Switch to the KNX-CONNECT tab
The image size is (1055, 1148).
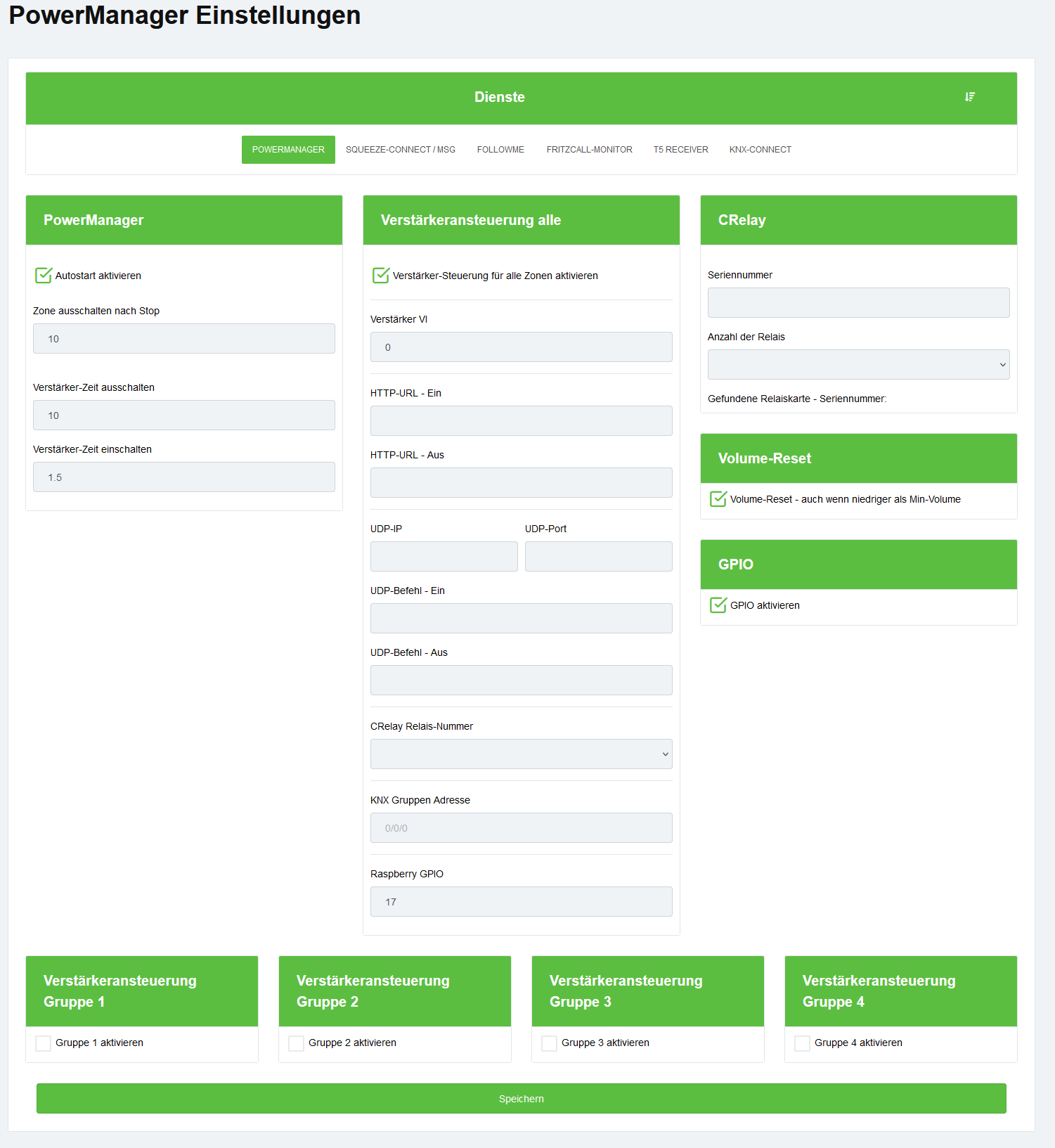pyautogui.click(x=760, y=150)
